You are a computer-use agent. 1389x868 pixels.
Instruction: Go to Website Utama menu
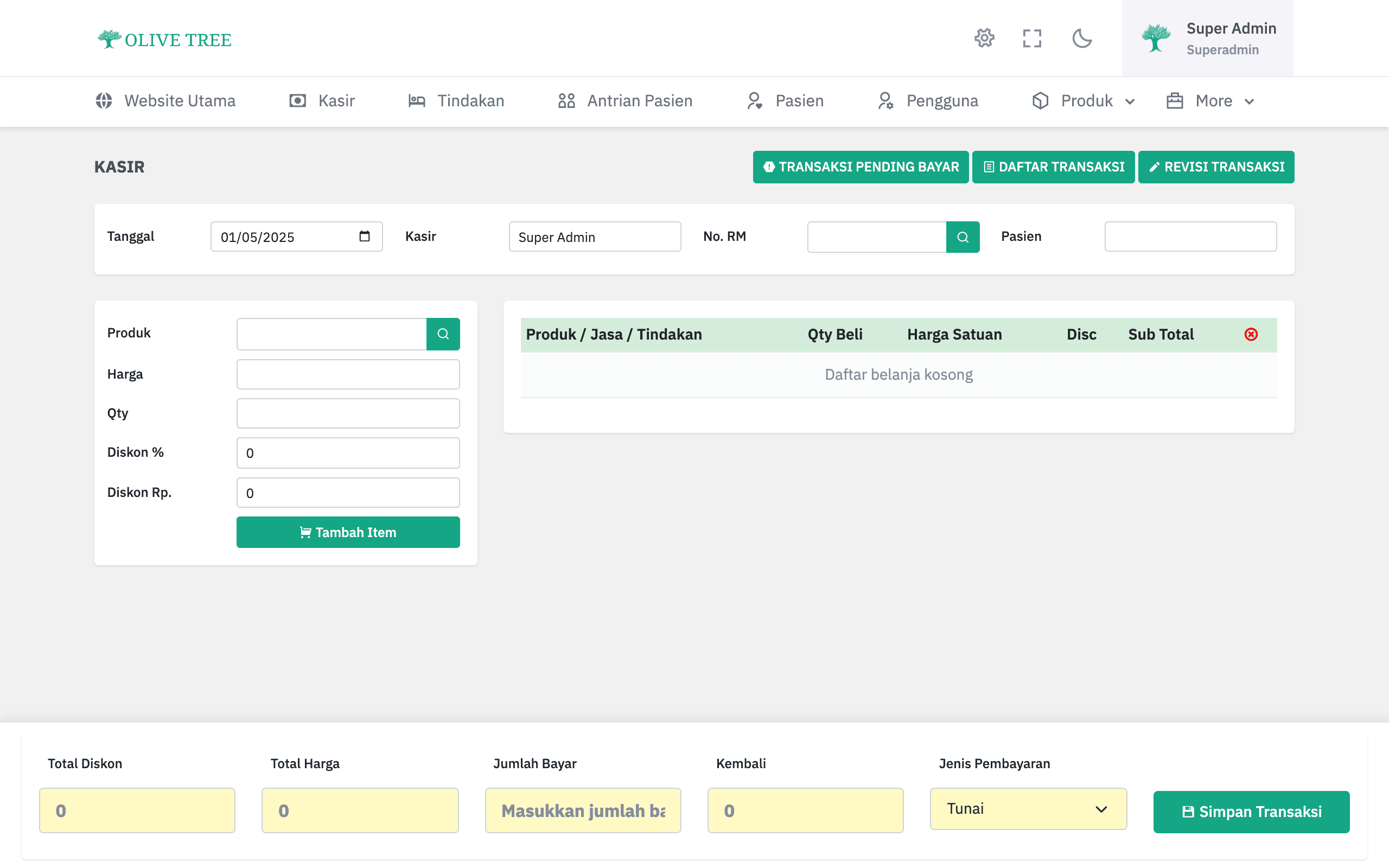165,101
